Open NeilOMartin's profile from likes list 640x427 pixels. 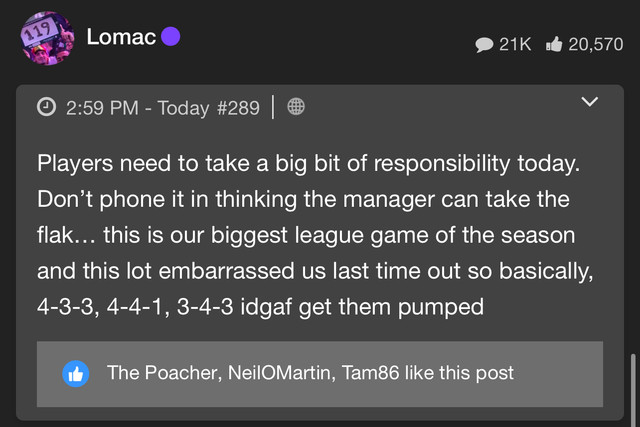(x=279, y=373)
